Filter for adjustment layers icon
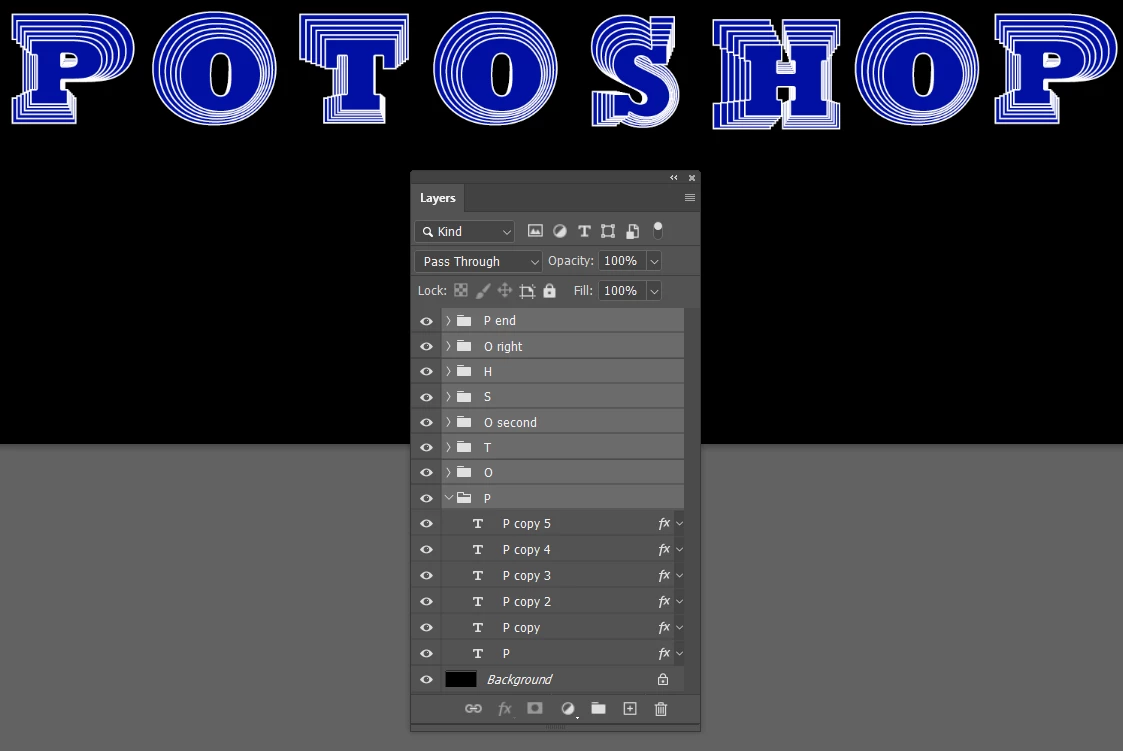This screenshot has width=1123, height=751. [x=560, y=231]
